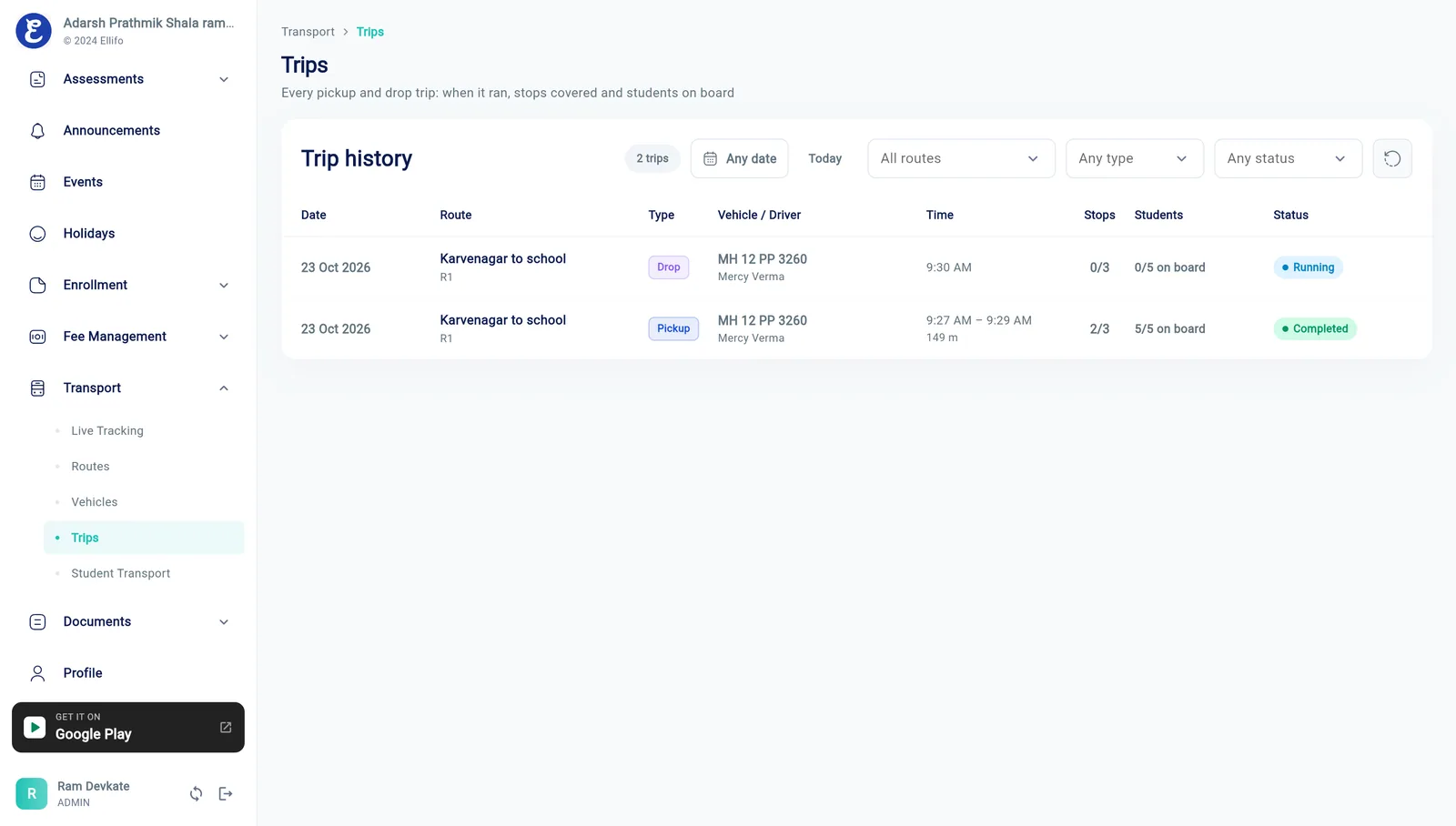Open the Any status dropdown
Viewport: 1456px width, 826px height.
pos(1288,158)
